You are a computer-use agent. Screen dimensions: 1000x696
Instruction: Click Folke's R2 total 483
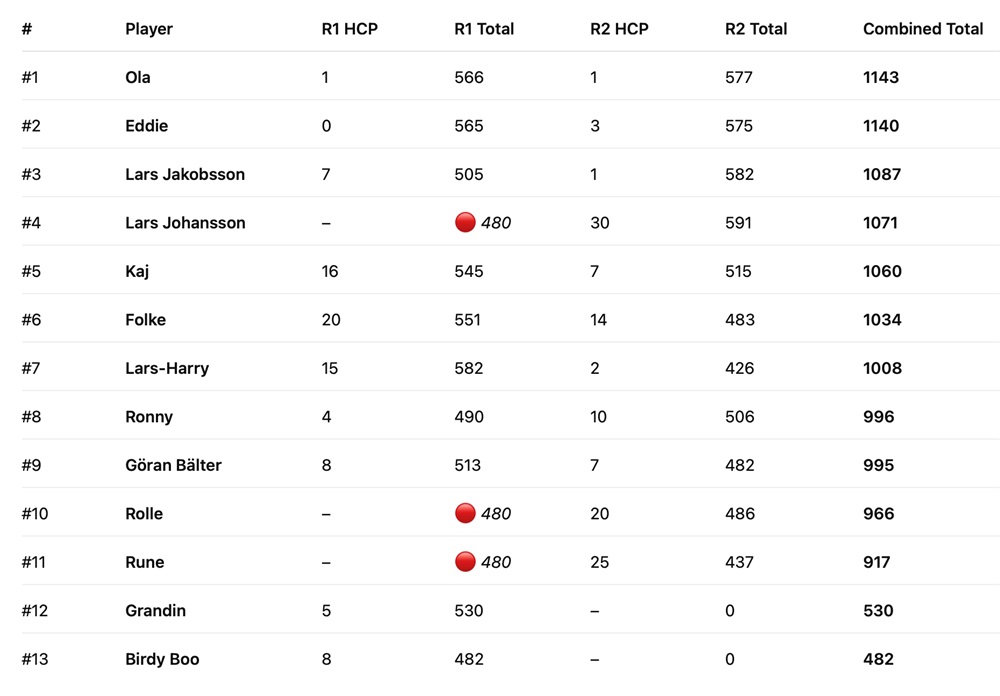[x=739, y=320]
